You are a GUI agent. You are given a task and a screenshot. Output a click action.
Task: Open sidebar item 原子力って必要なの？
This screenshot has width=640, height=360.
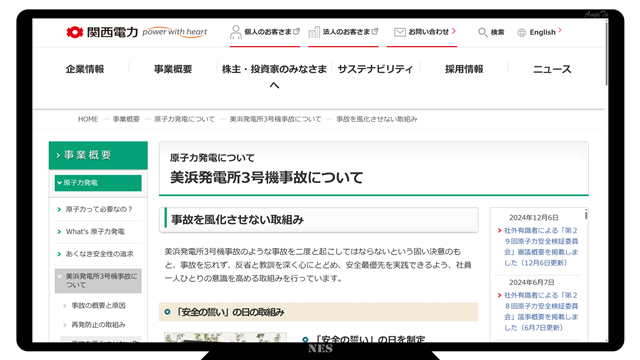point(99,209)
